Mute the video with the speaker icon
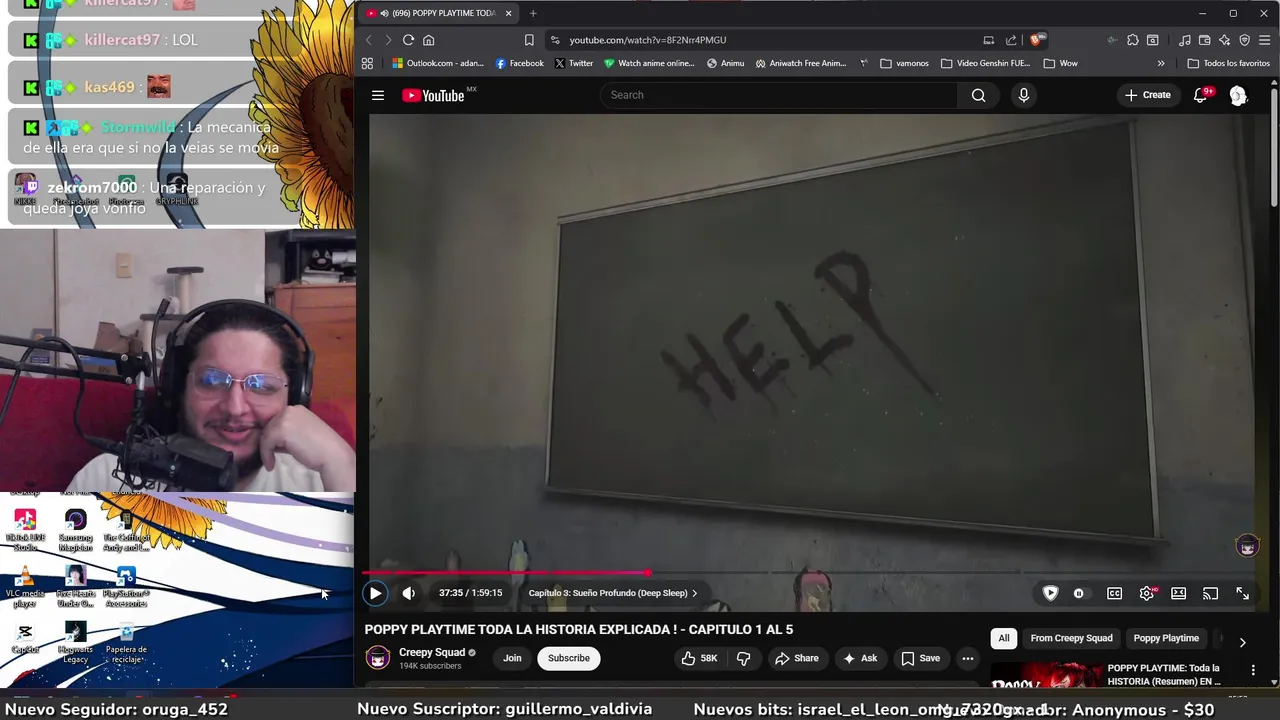This screenshot has height=720, width=1280. 408,593
